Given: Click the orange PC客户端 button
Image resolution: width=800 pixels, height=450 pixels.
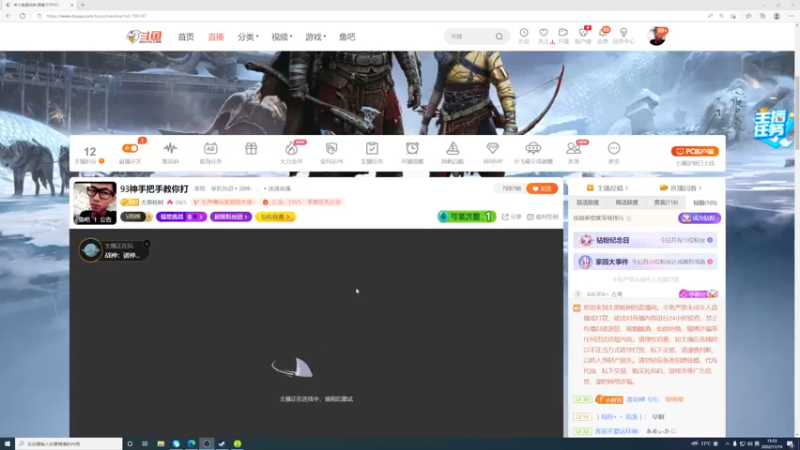Looking at the screenshot, I should tap(695, 151).
